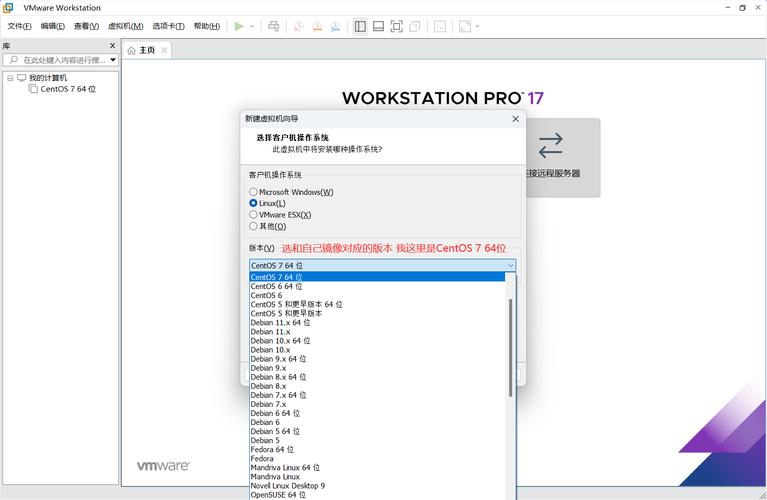Click the green power-on play icon
This screenshot has width=767, height=500.
(239, 26)
